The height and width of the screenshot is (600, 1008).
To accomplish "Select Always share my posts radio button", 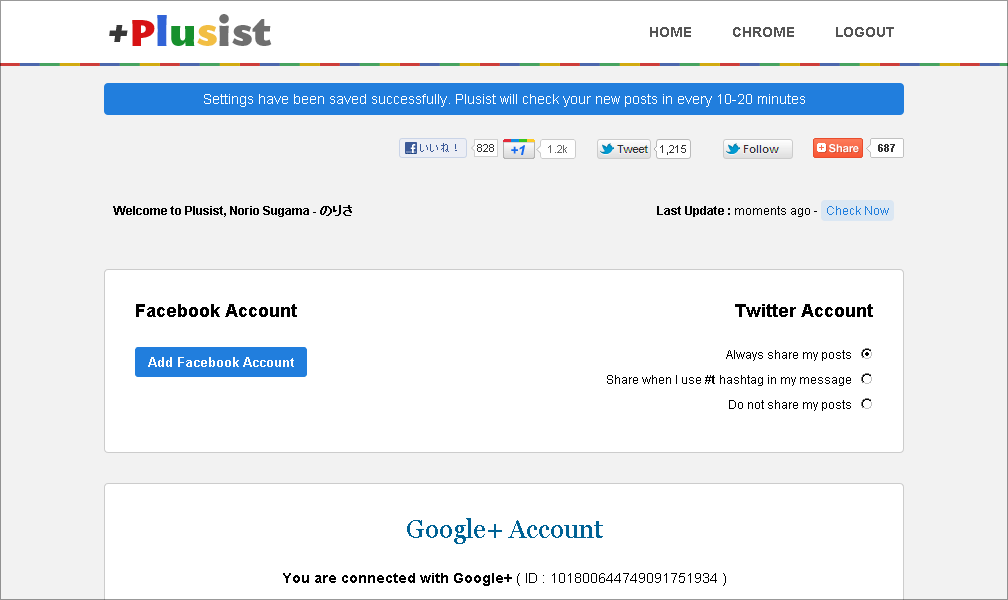I will pyautogui.click(x=867, y=354).
